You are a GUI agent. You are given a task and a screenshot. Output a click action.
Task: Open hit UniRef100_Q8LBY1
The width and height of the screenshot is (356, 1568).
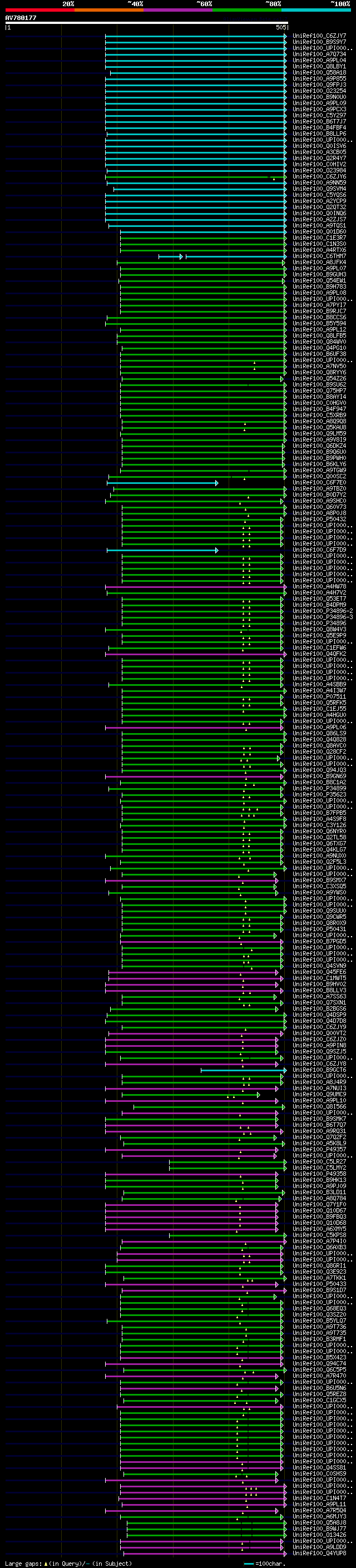click(x=319, y=66)
